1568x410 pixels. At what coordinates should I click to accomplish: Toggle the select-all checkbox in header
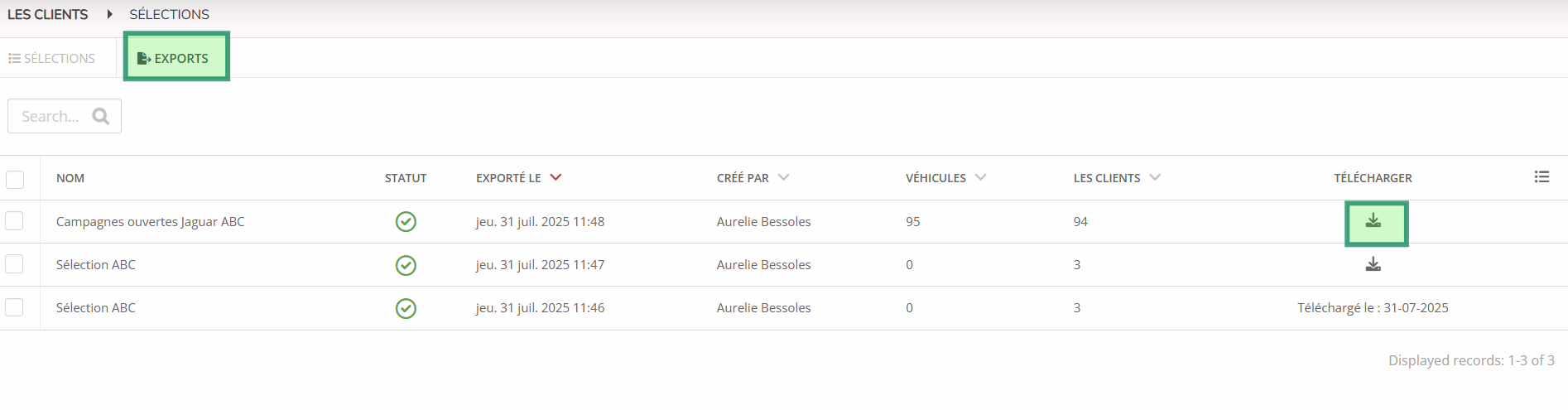pyautogui.click(x=15, y=179)
